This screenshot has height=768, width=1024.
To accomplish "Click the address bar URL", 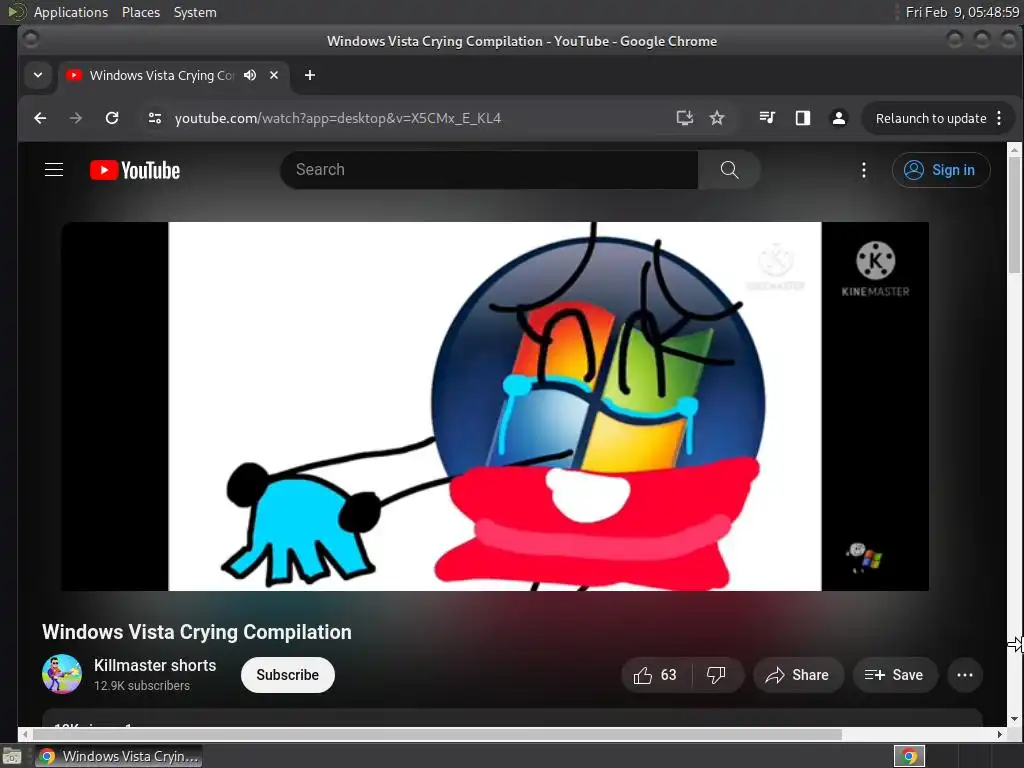I will coord(338,118).
